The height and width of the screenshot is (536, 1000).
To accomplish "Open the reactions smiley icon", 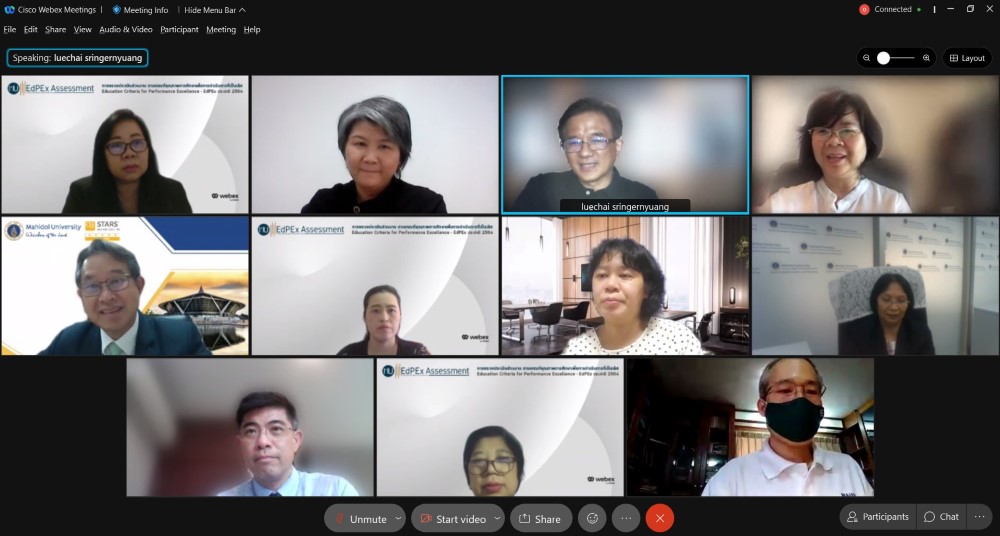I will click(x=592, y=518).
